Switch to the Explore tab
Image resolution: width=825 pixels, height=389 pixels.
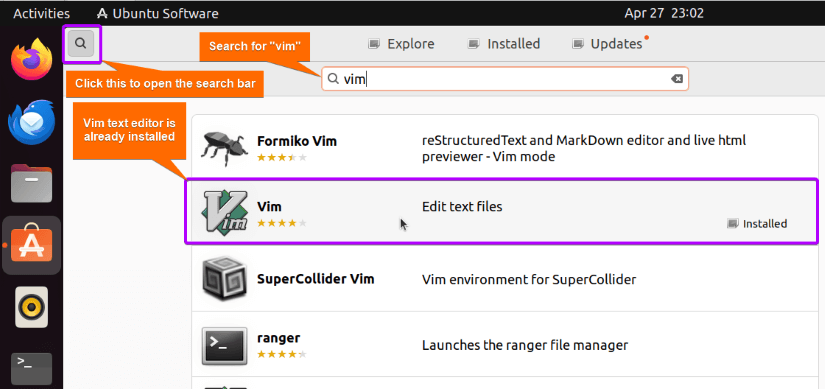pos(401,44)
